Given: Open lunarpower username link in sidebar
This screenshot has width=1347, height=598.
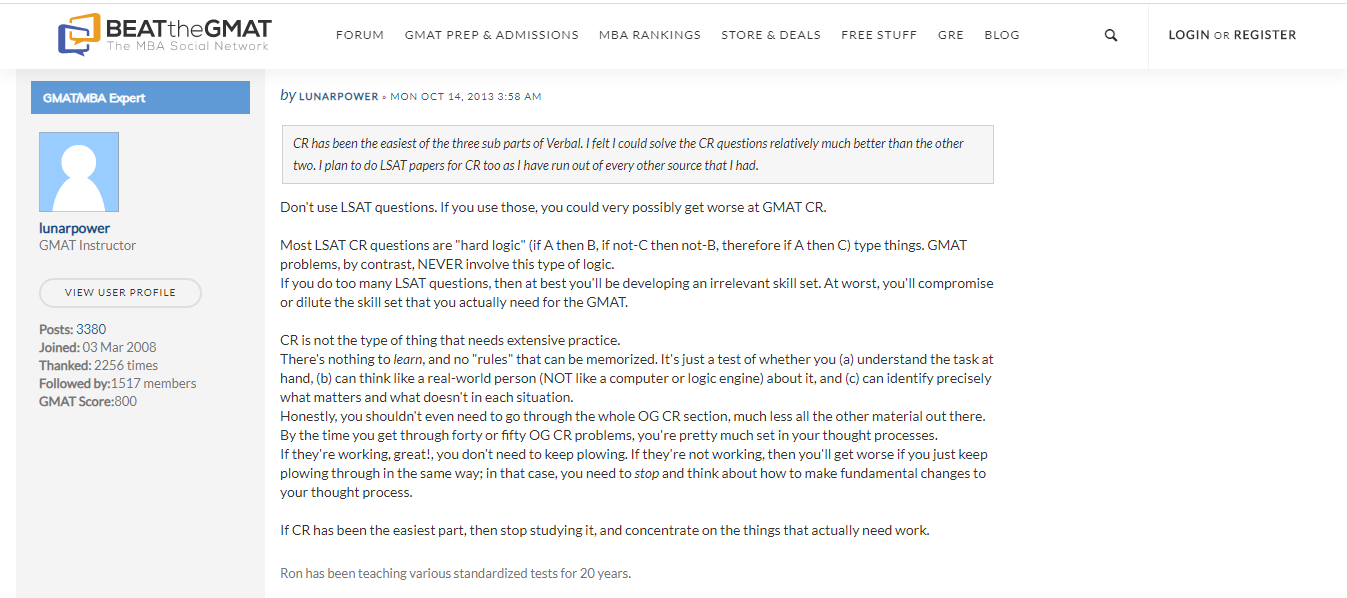Looking at the screenshot, I should pos(75,228).
